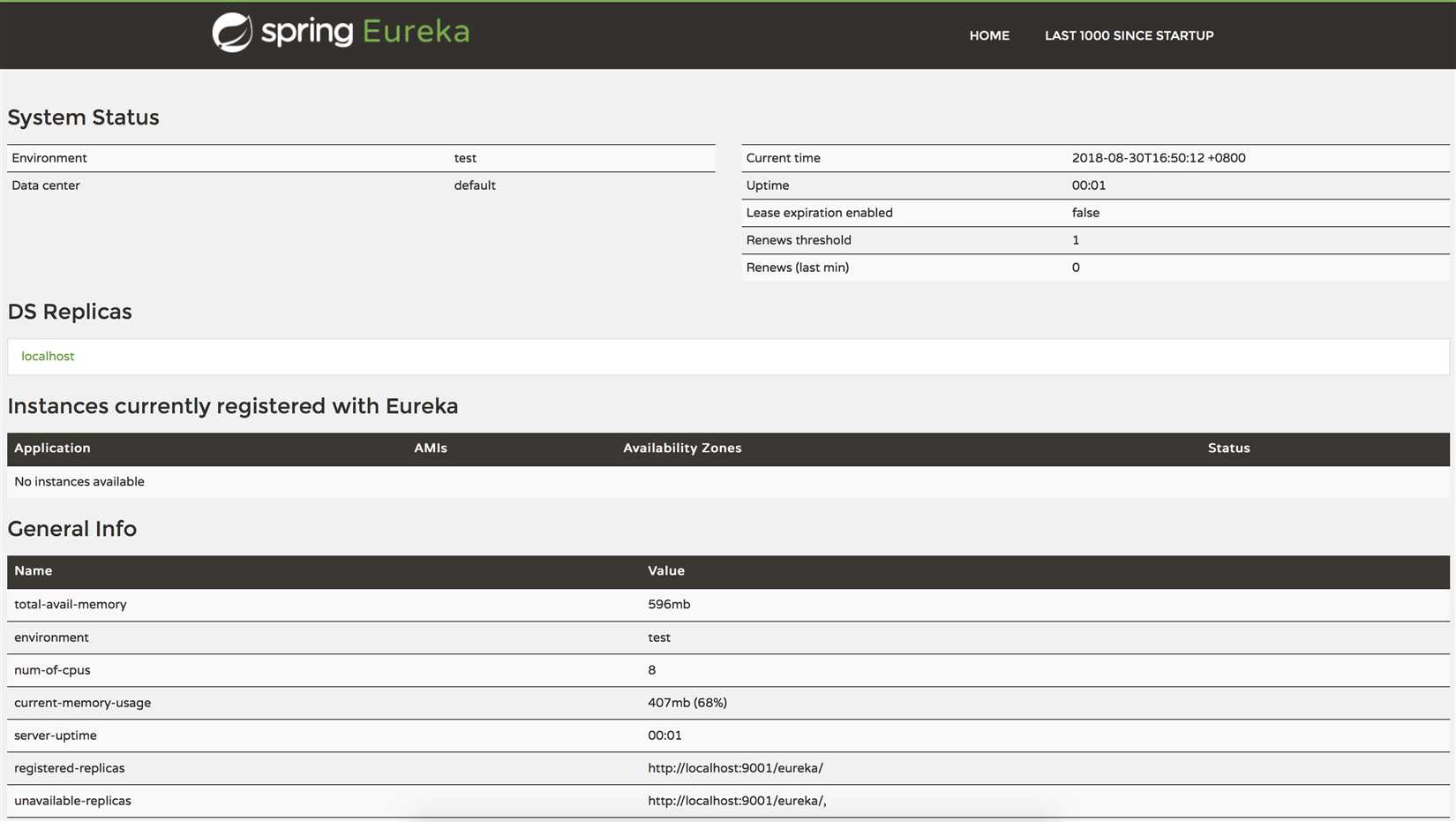Select the registered-replicas URL value
The height and width of the screenshot is (822, 1456).
click(735, 768)
